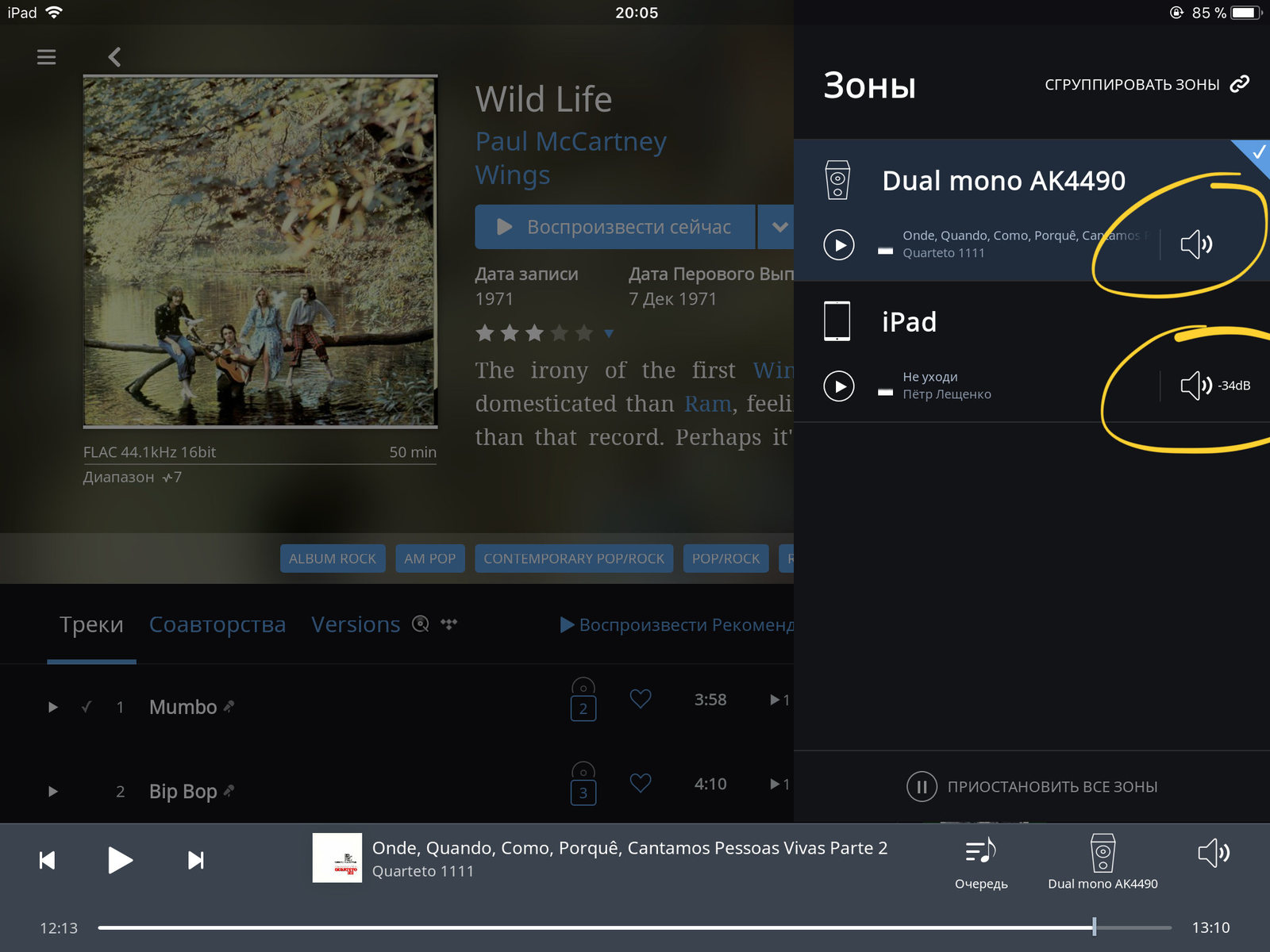Skip to the next track
The width and height of the screenshot is (1270, 952).
click(x=195, y=860)
